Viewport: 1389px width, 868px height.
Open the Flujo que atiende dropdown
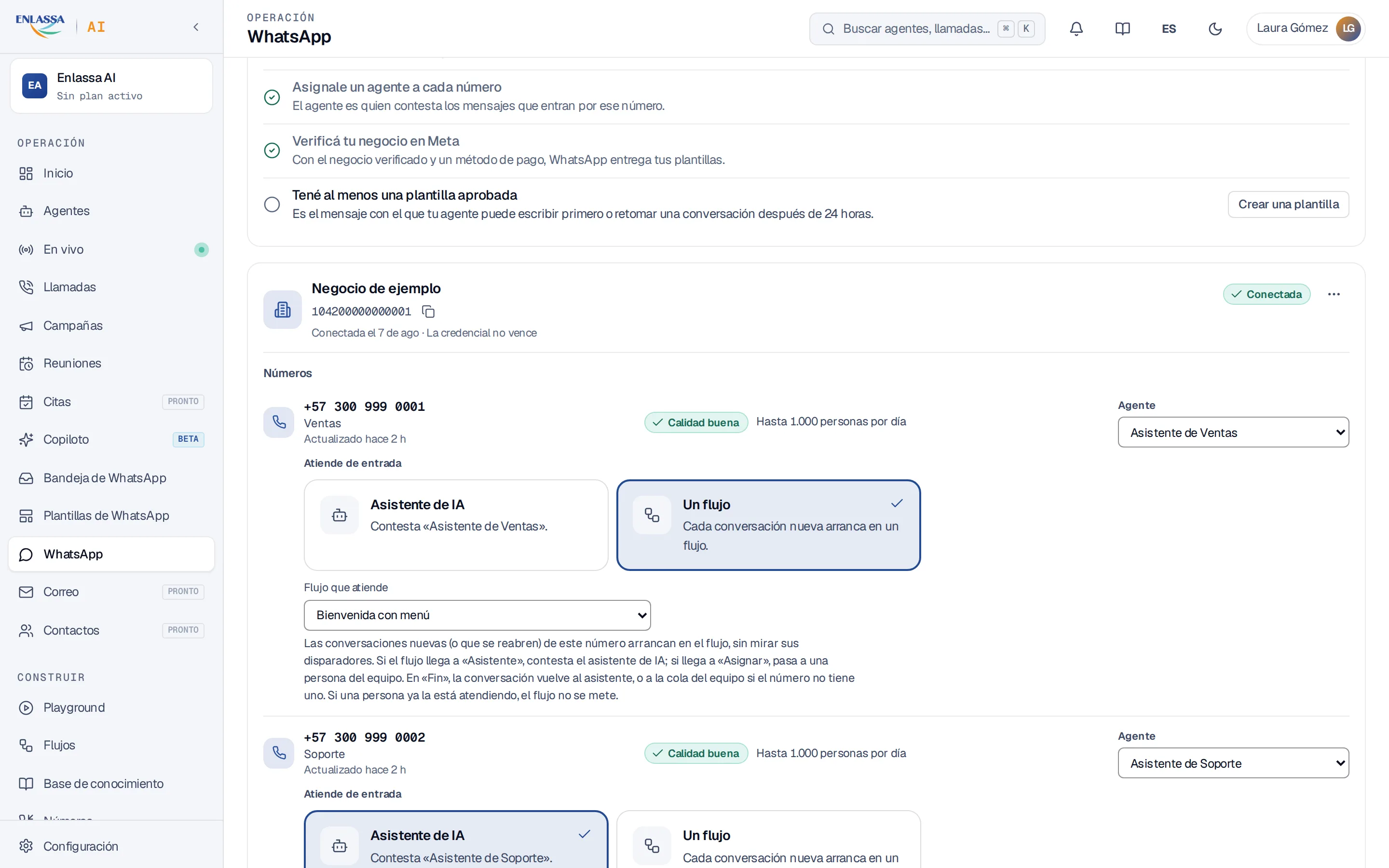pos(477,615)
